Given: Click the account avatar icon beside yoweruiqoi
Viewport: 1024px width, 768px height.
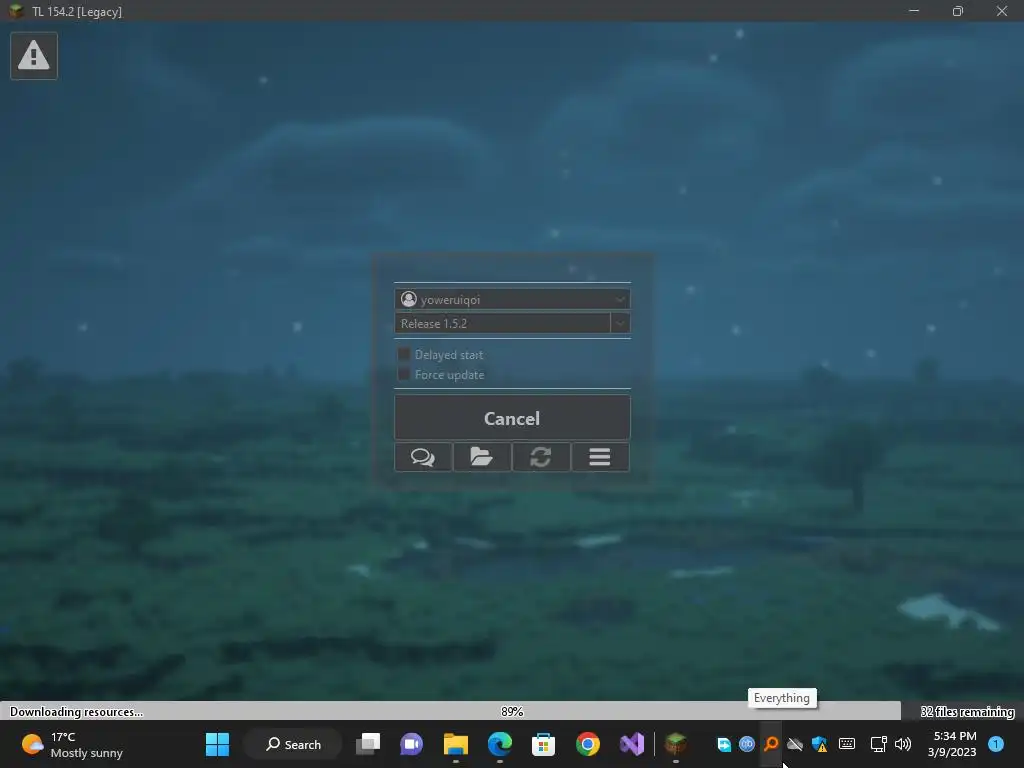Looking at the screenshot, I should 409,299.
